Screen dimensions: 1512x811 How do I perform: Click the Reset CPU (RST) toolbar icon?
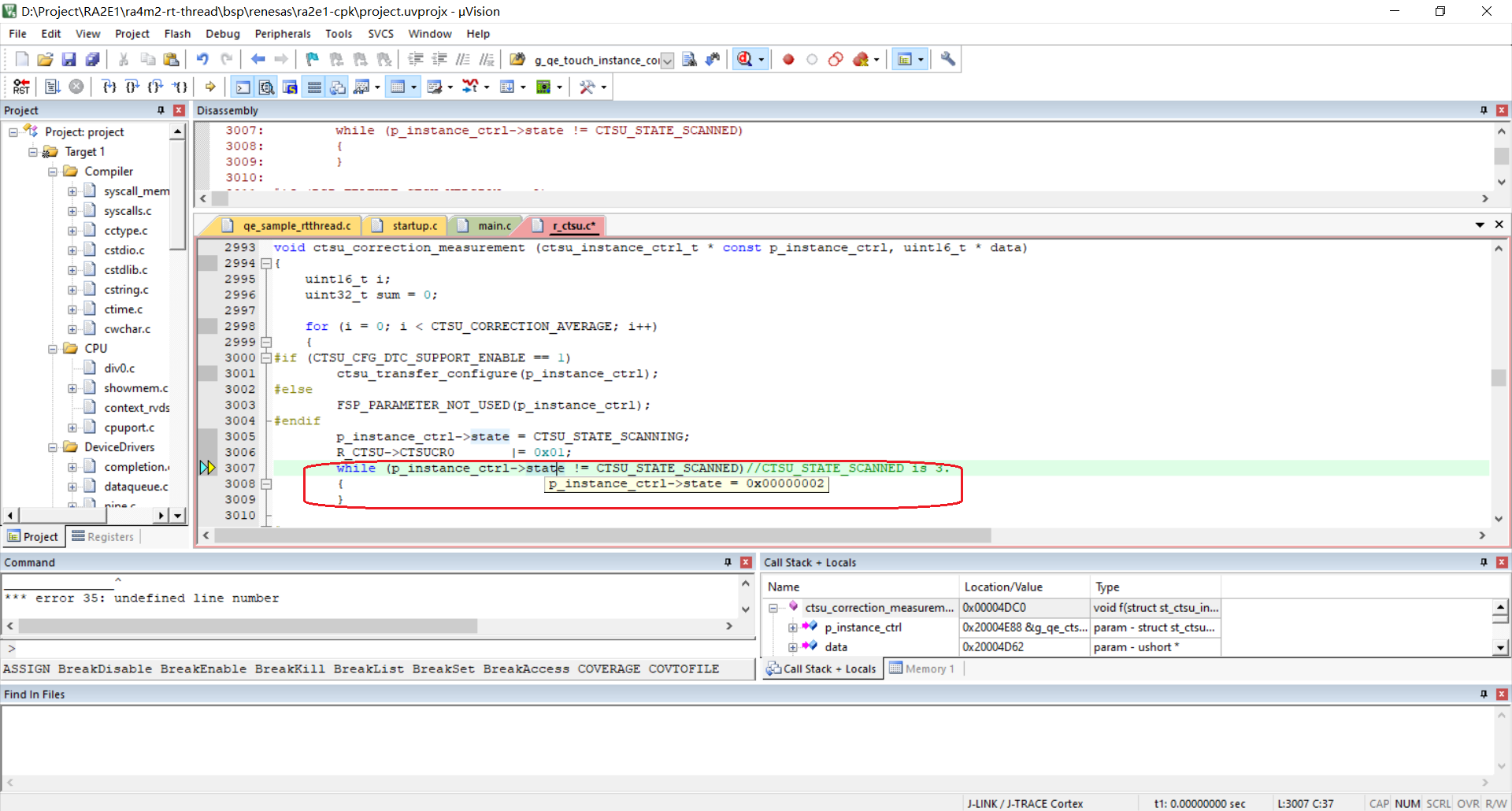21,87
